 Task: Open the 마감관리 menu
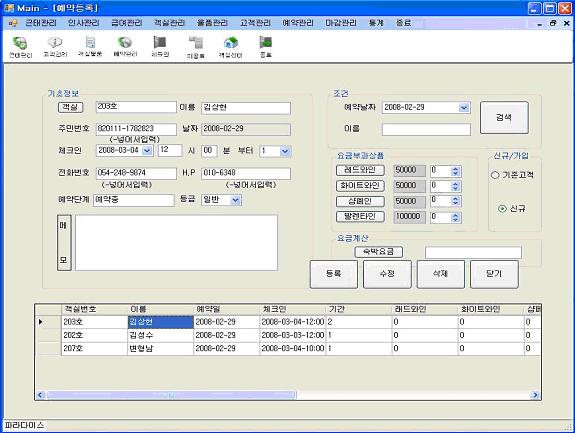click(x=341, y=23)
